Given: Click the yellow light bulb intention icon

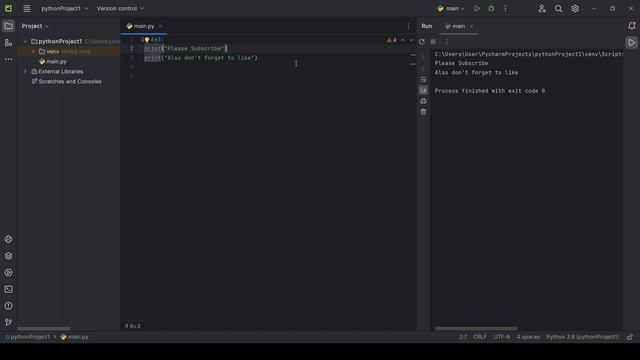Looking at the screenshot, I should [147, 40].
